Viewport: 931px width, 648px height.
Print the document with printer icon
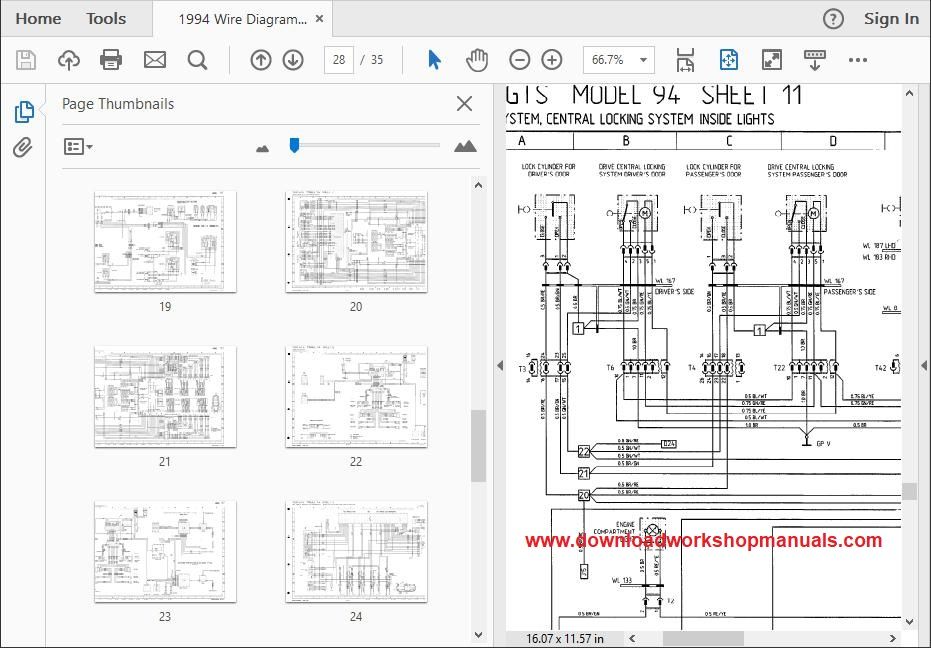point(111,60)
